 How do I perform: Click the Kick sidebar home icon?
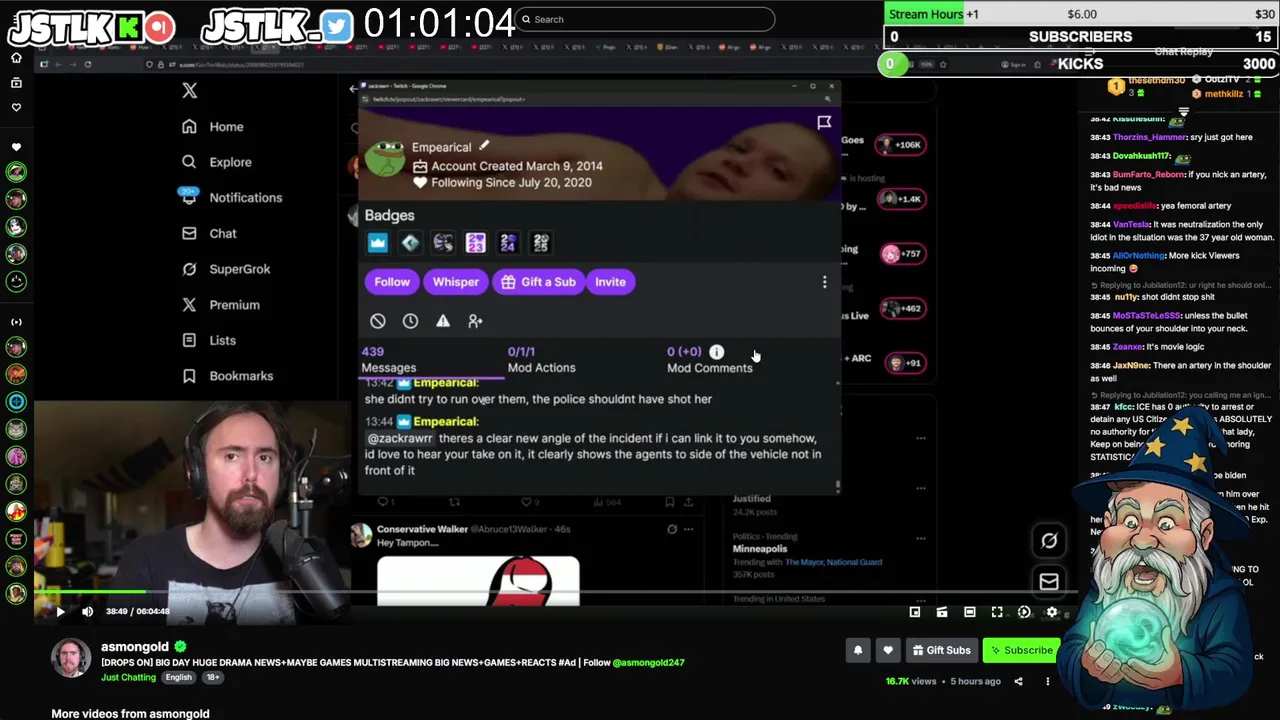(16, 57)
